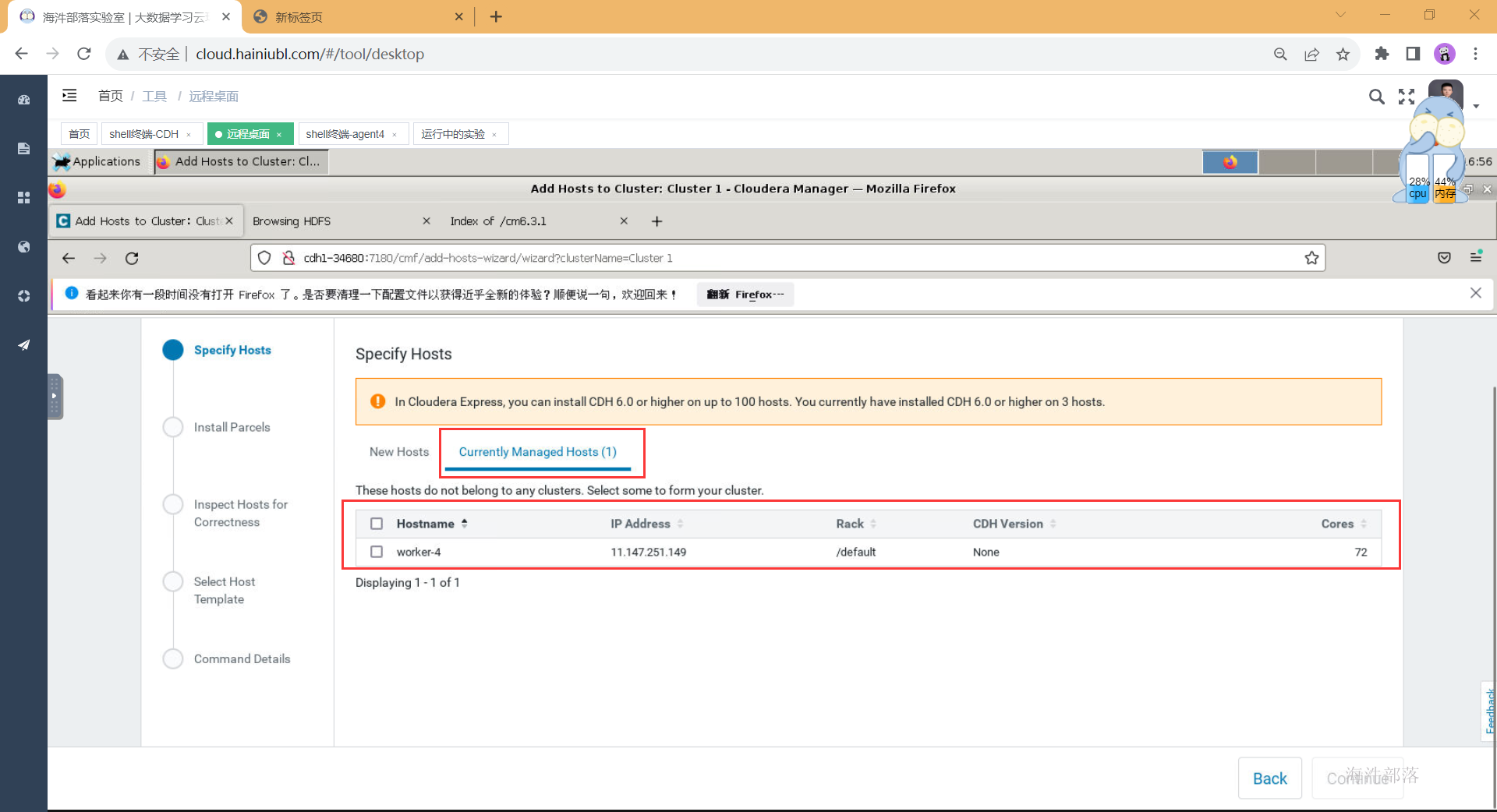Open the Feedback side link
Viewport: 1497px width, 812px height.
click(1489, 711)
